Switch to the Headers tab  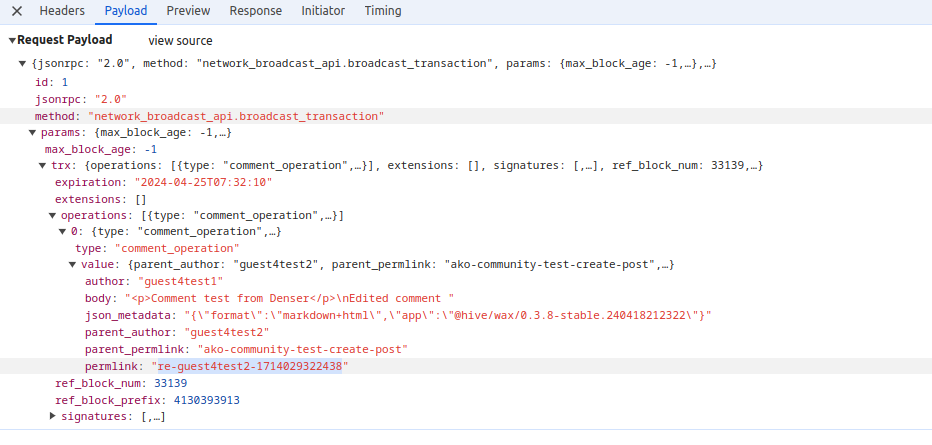tap(61, 11)
